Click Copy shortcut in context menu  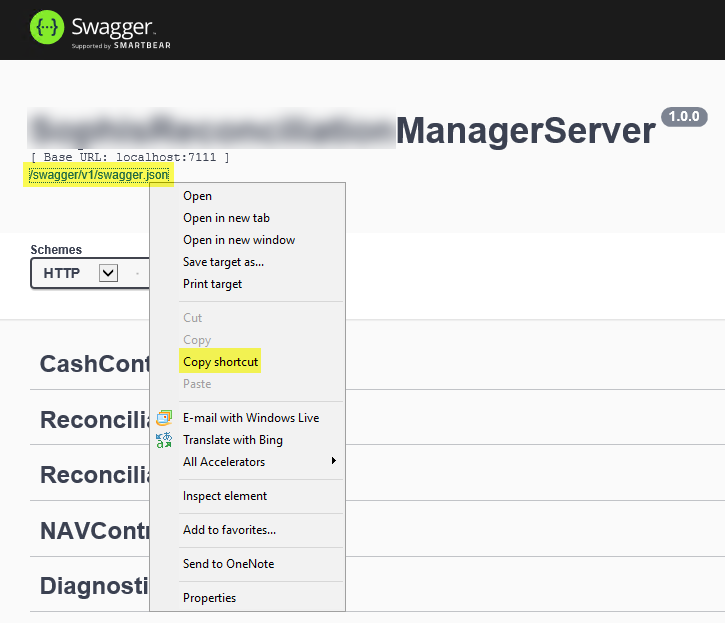coord(220,362)
